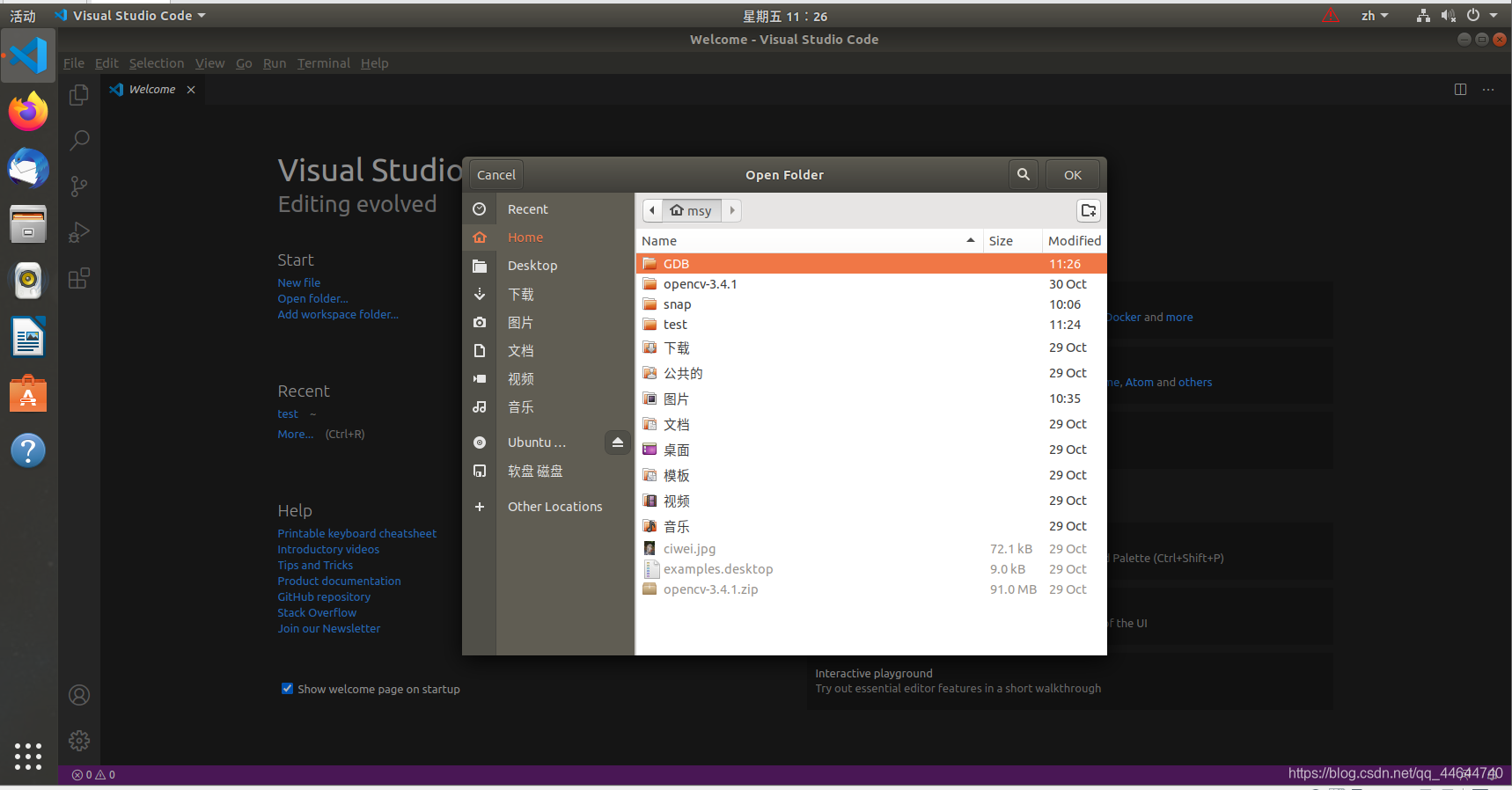
Task: Open the Go menu
Action: click(244, 63)
